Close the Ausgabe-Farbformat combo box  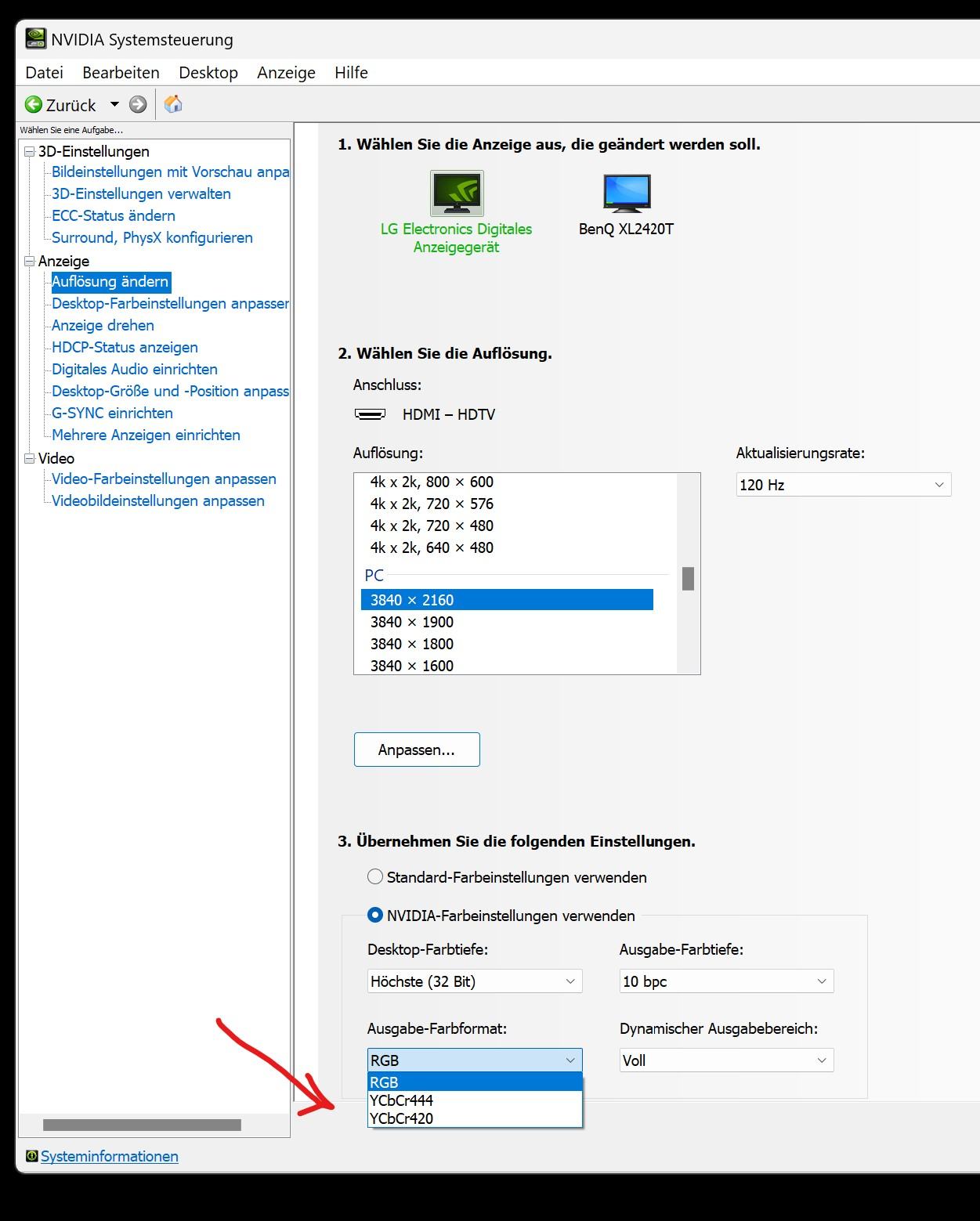point(475,1060)
